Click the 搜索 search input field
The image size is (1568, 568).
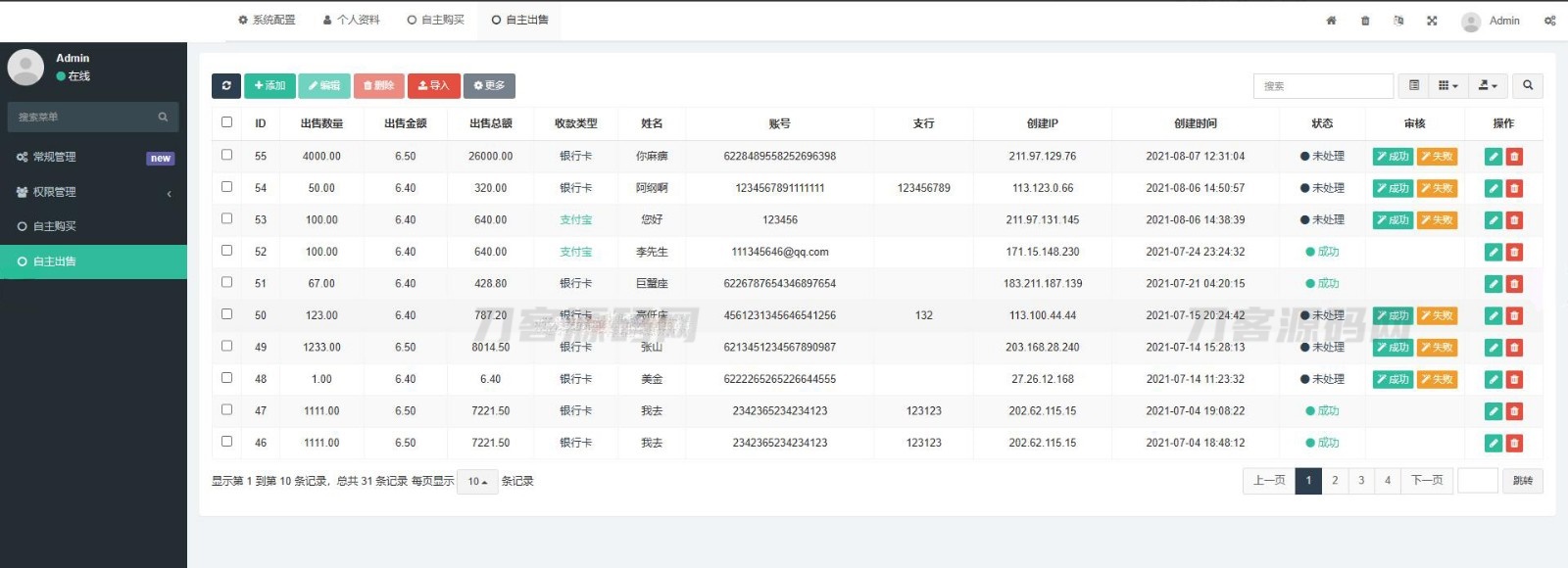(1323, 86)
